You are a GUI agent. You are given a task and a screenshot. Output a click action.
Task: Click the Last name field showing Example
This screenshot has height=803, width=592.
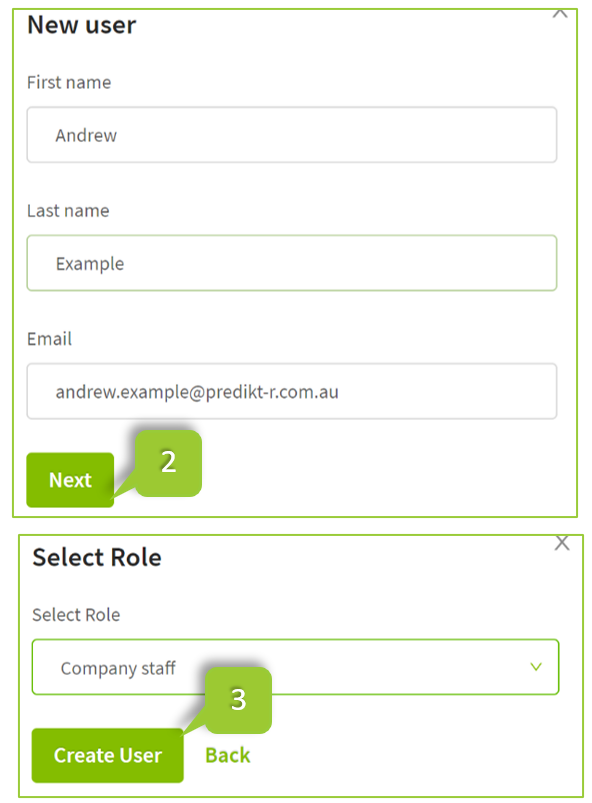(x=291, y=263)
